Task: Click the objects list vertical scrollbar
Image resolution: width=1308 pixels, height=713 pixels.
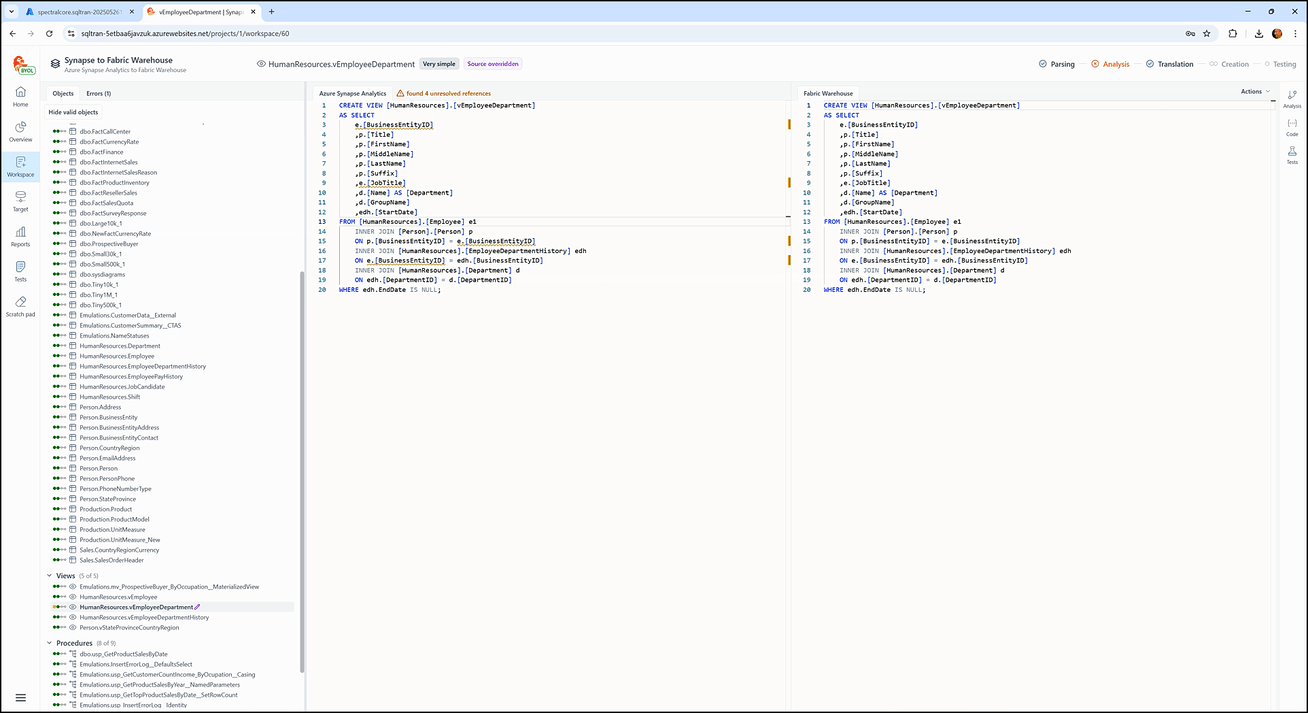Action: (301, 470)
